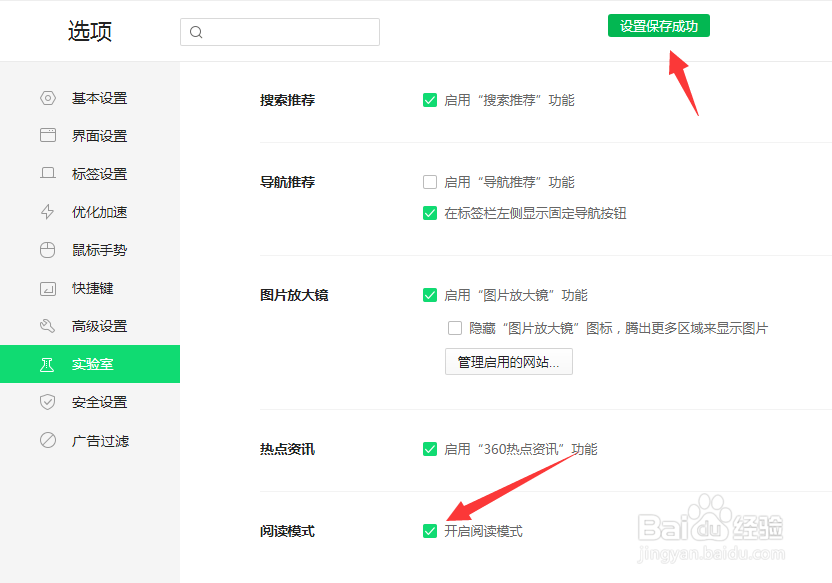
Task: Click the 导航推荐 section heading
Action: click(x=287, y=182)
